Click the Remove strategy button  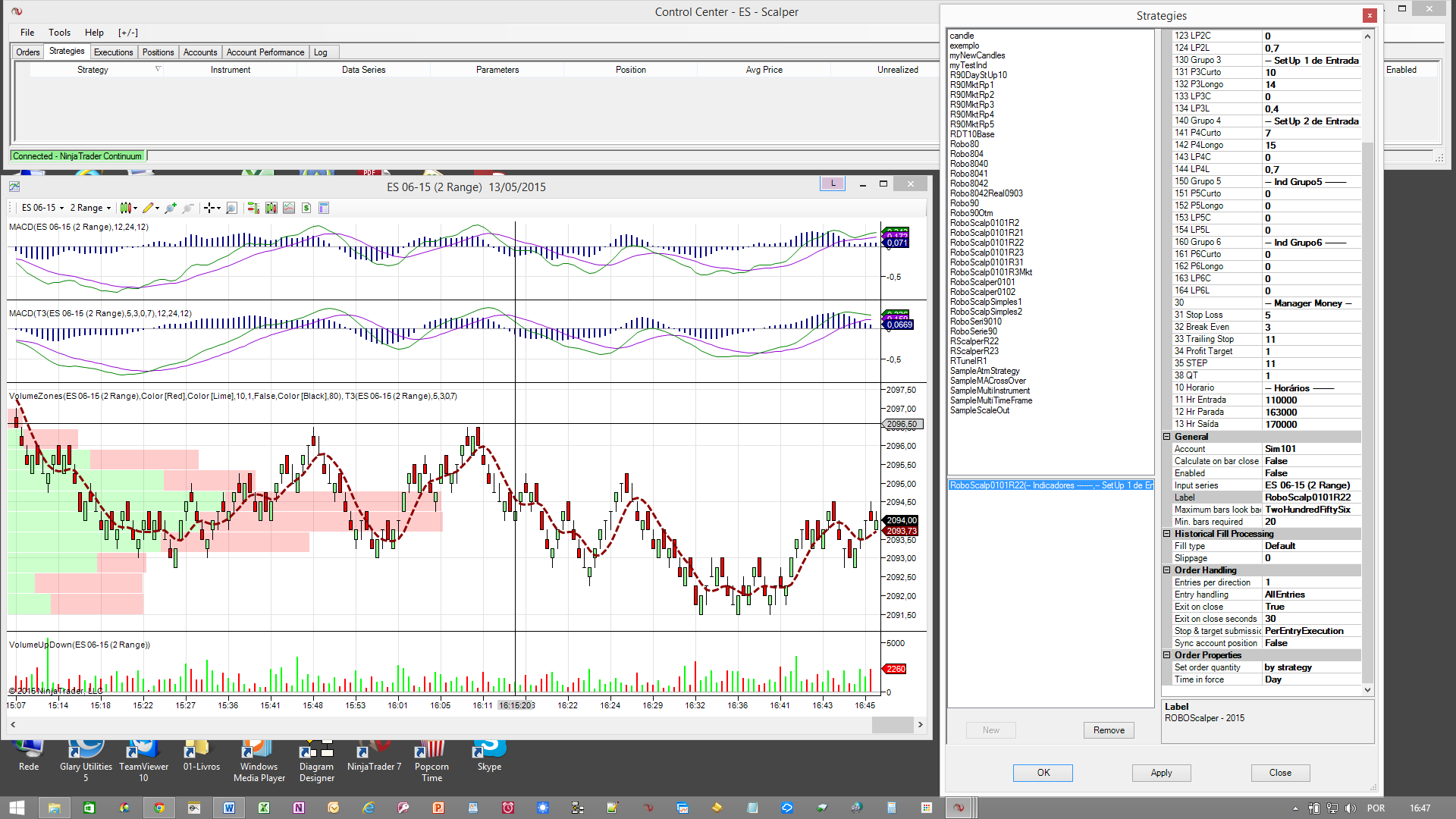[x=1109, y=730]
